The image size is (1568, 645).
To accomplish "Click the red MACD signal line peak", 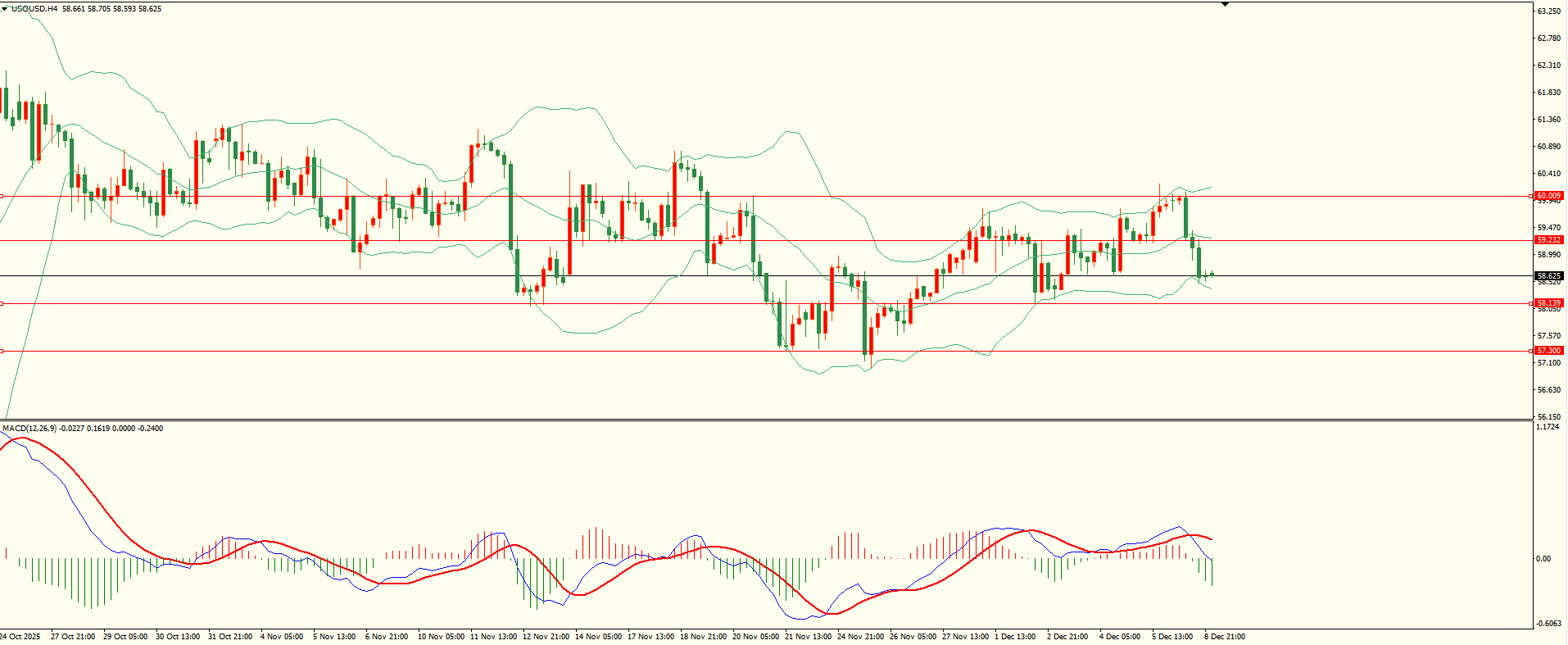I will pos(21,438).
